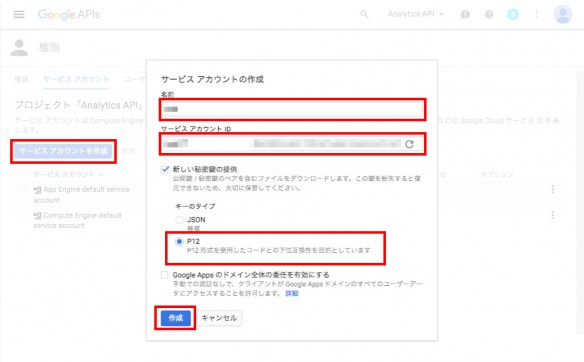Switch to the サービス アカウント tab

[x=76, y=79]
